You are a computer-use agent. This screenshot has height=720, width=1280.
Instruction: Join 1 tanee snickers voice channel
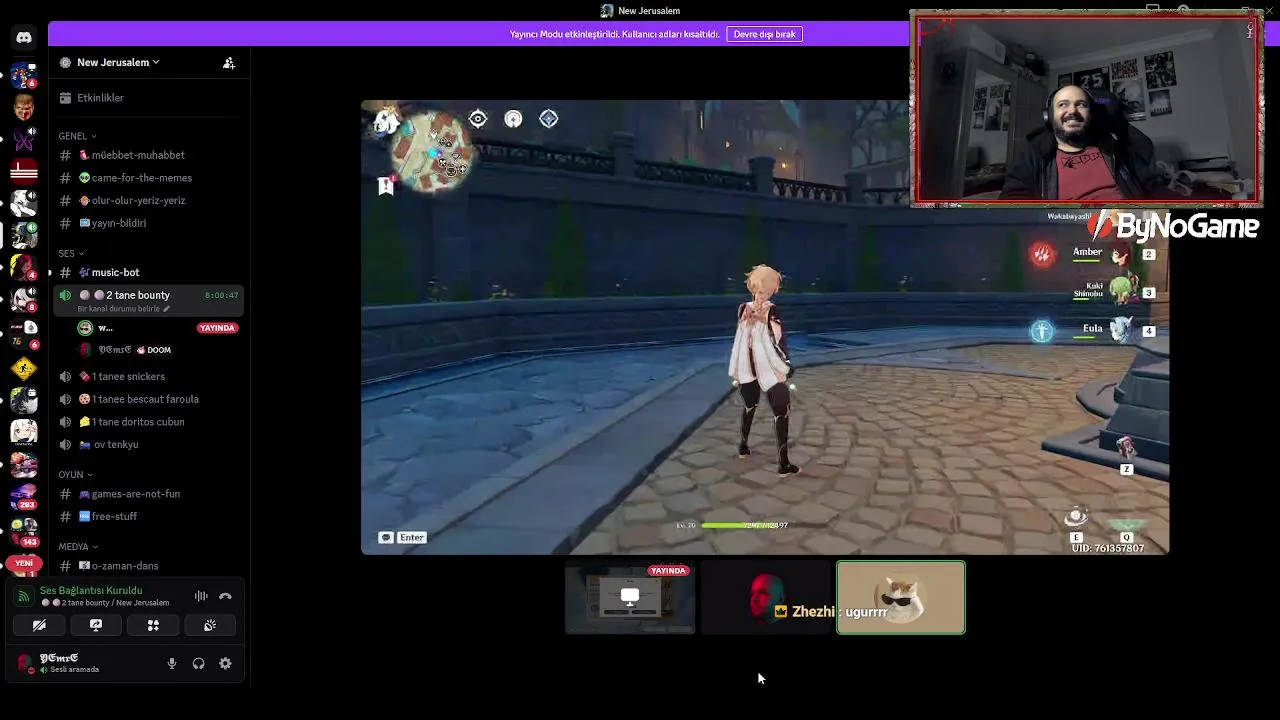148,376
